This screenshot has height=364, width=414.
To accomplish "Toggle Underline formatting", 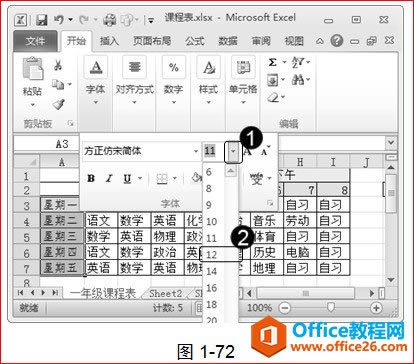I will 127,179.
